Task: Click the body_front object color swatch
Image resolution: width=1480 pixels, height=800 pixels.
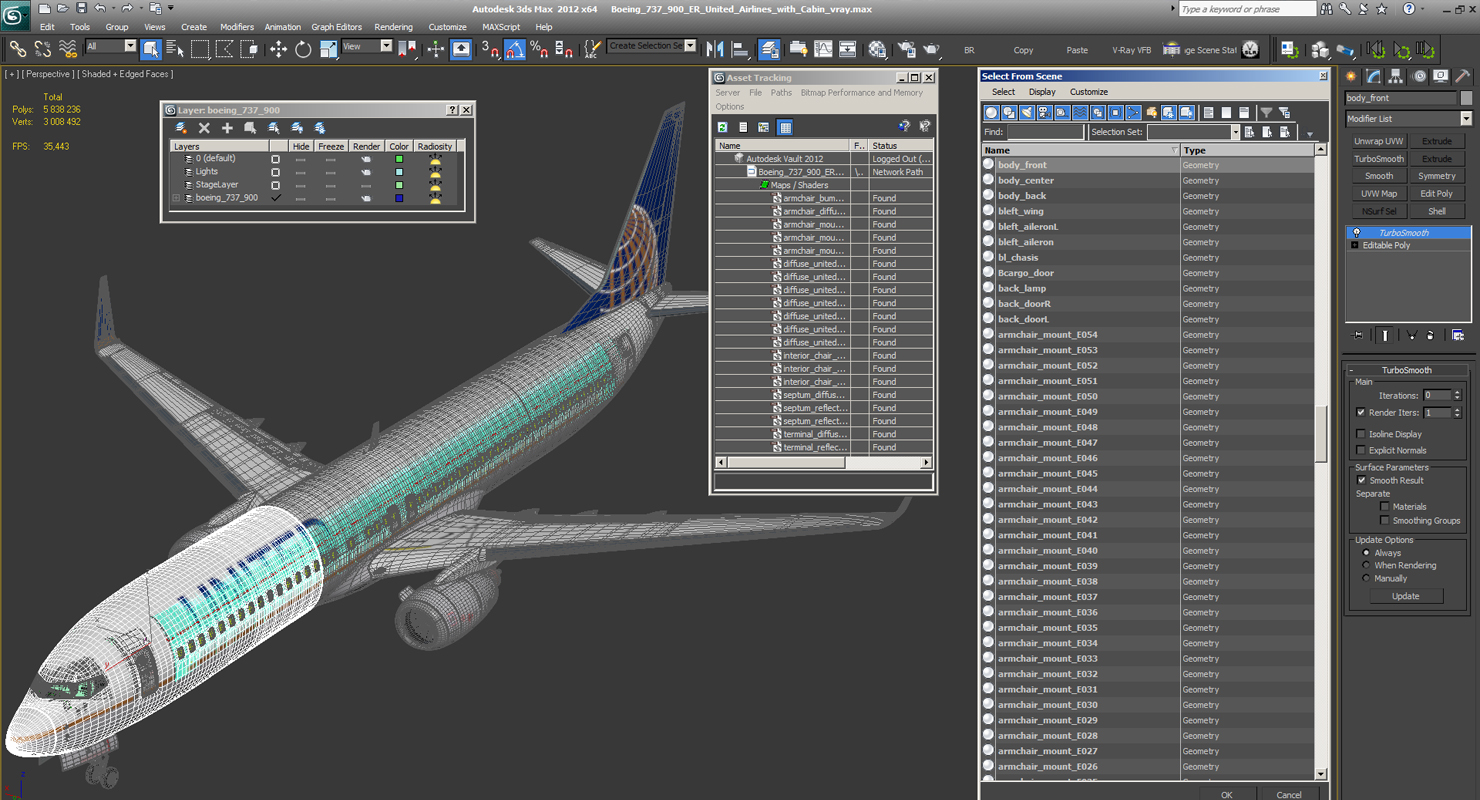Action: pyautogui.click(x=1466, y=98)
